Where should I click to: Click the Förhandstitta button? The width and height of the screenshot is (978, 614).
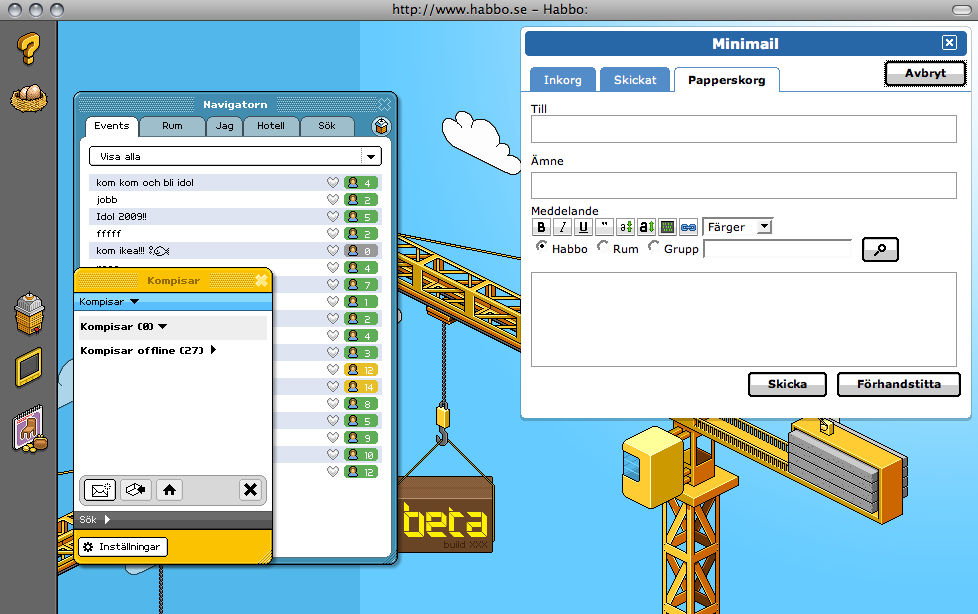(899, 384)
